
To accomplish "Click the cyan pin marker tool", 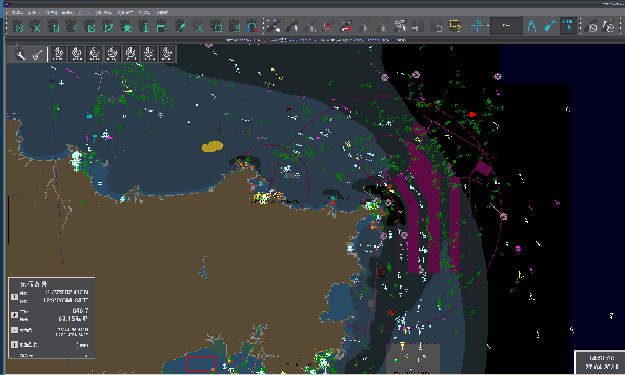I will tap(550, 26).
